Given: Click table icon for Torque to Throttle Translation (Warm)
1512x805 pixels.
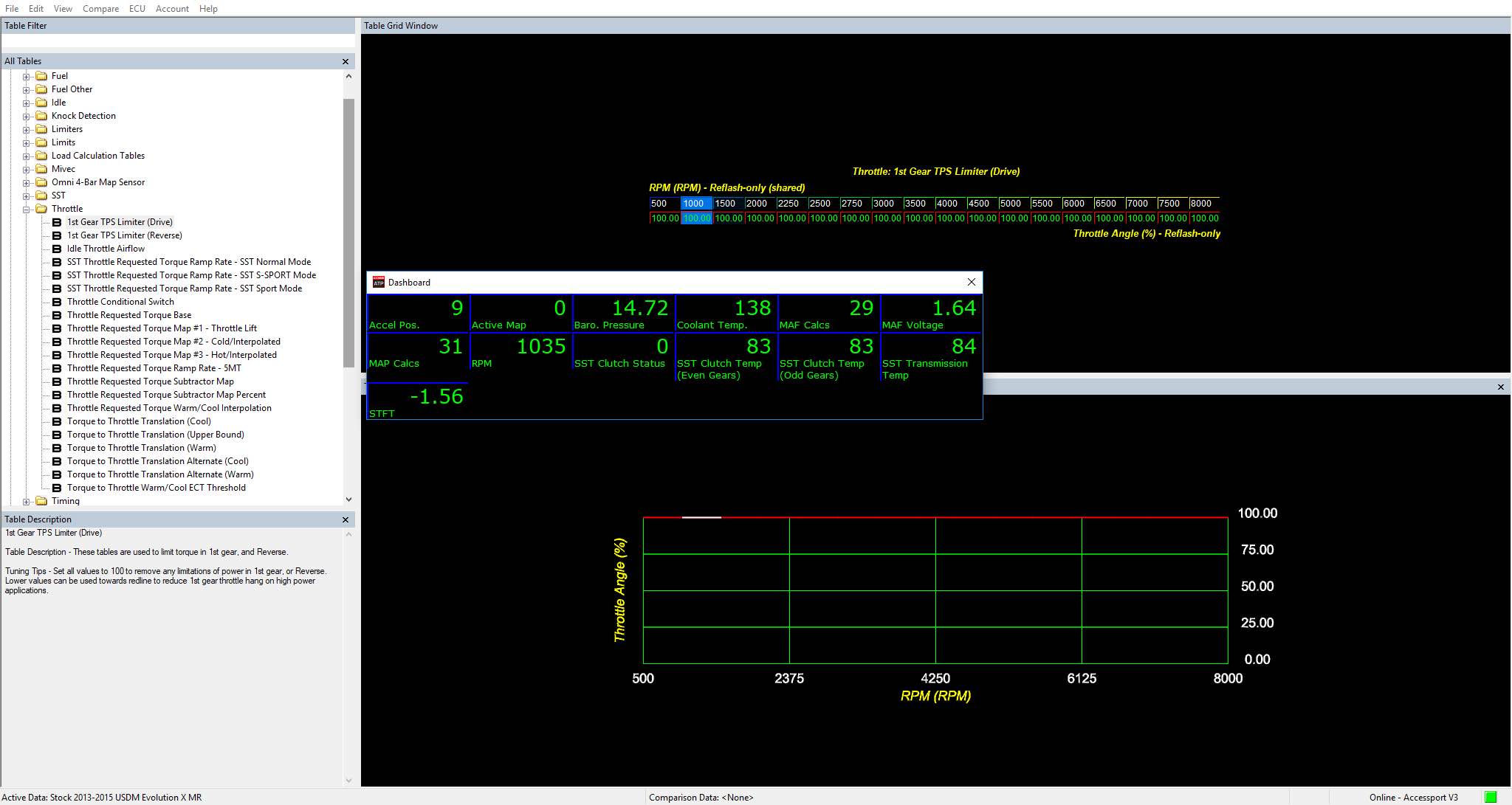Looking at the screenshot, I should (57, 448).
